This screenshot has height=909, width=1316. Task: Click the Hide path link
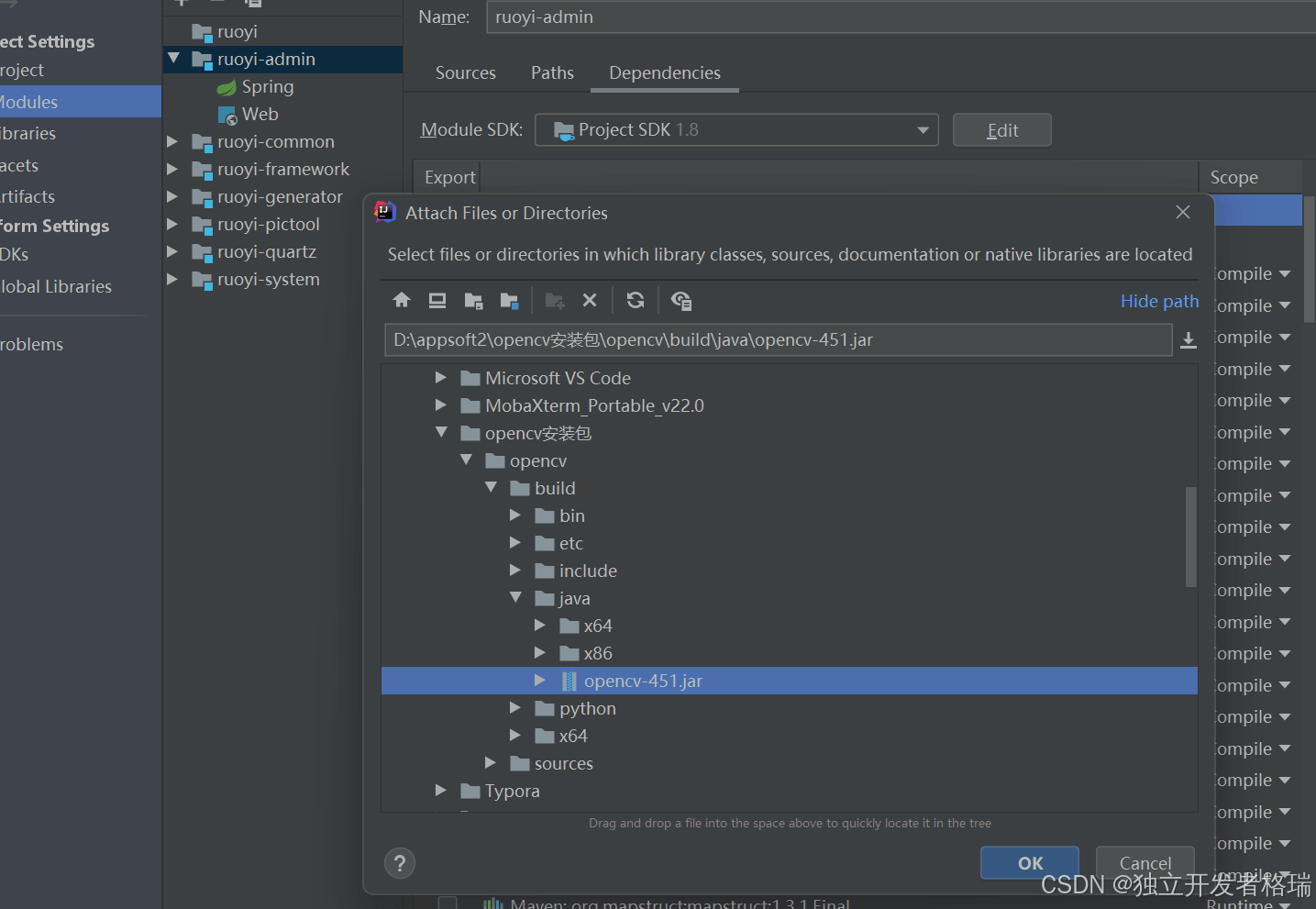click(1159, 301)
